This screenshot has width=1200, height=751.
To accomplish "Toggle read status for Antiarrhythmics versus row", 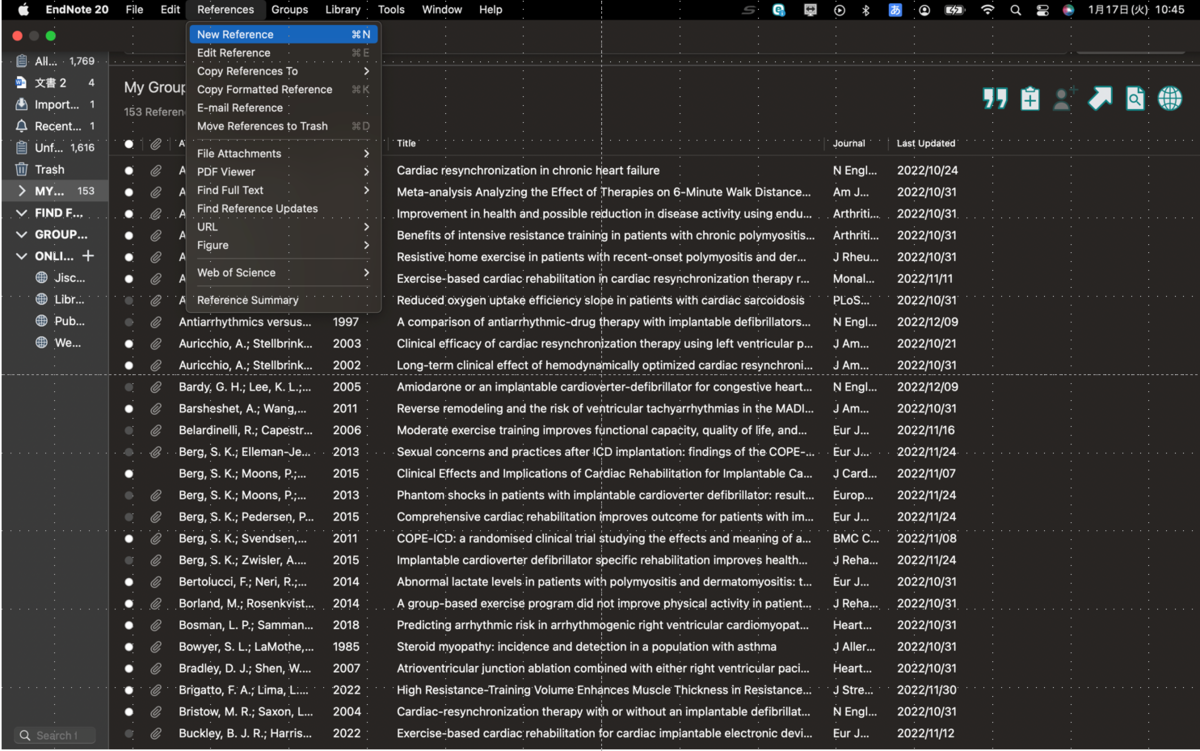I will 129,322.
